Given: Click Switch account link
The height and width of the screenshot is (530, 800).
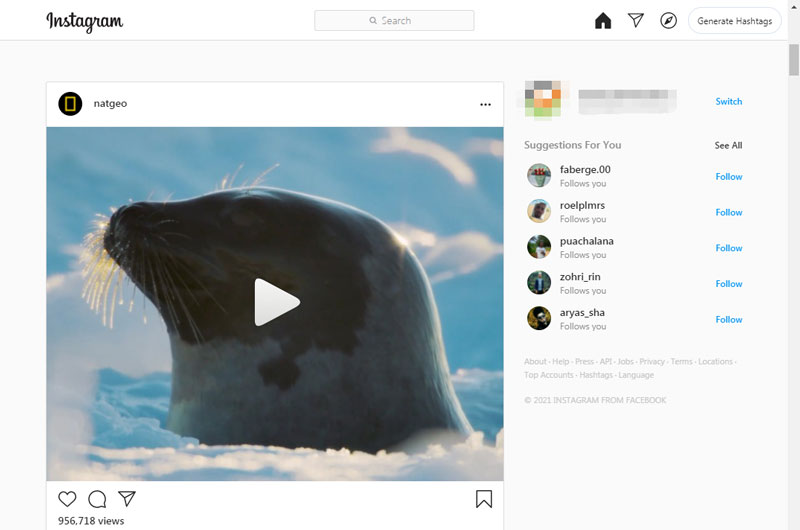Looking at the screenshot, I should point(729,102).
